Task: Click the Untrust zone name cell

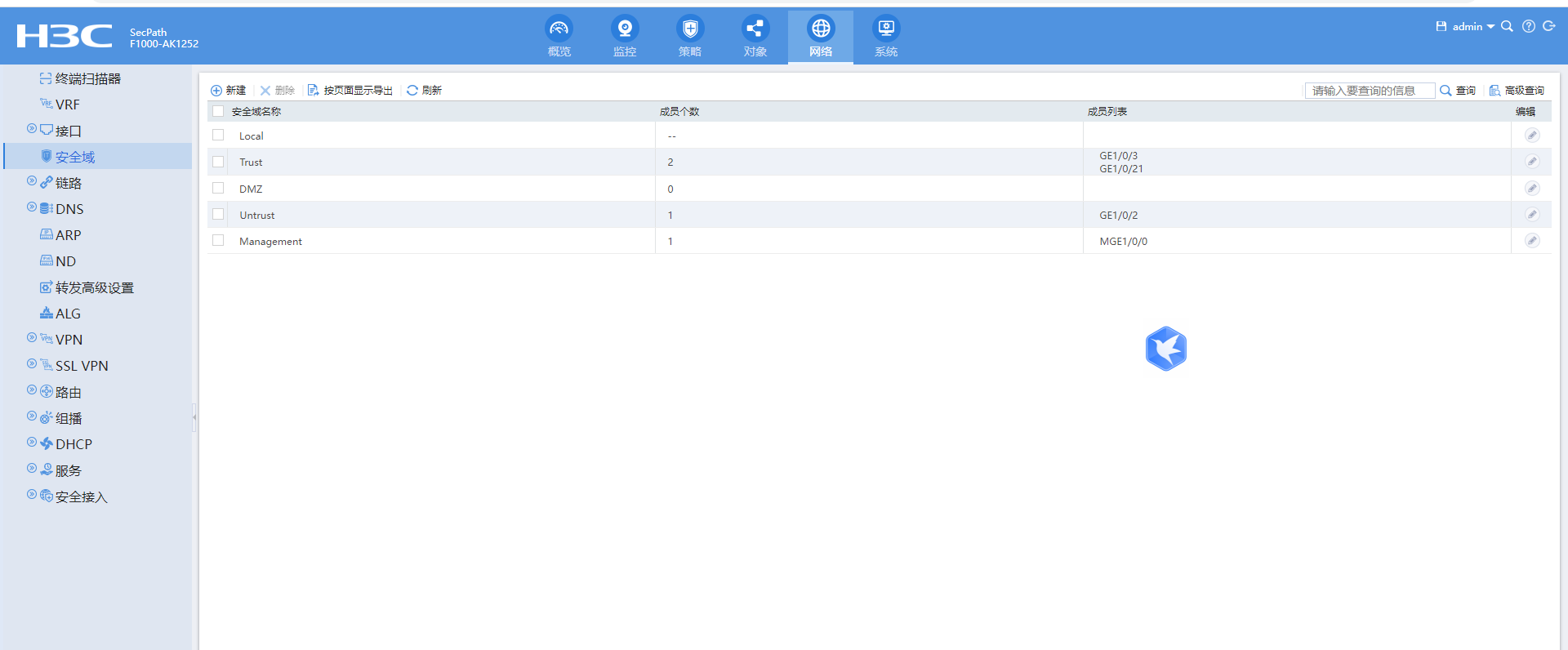Action: (256, 216)
